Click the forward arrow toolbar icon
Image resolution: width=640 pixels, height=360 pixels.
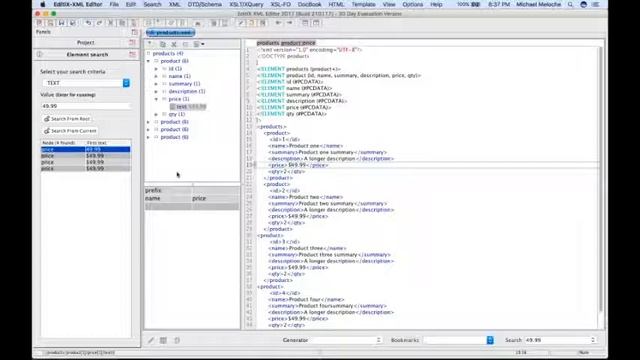click(289, 23)
